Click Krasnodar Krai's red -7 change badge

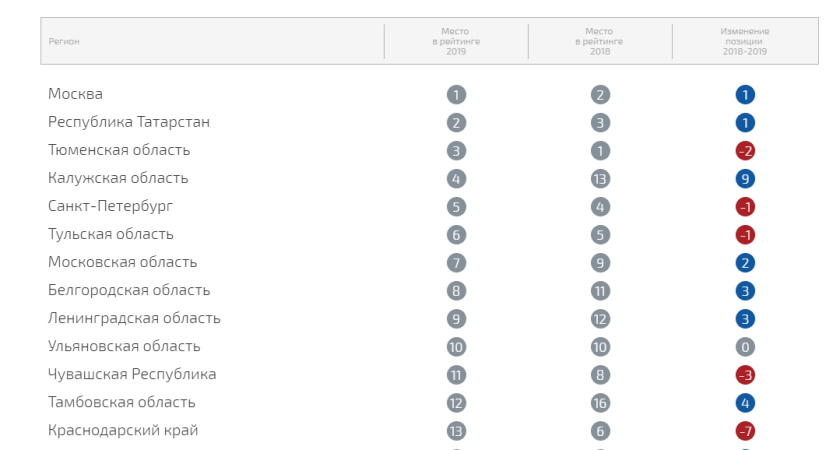744,431
